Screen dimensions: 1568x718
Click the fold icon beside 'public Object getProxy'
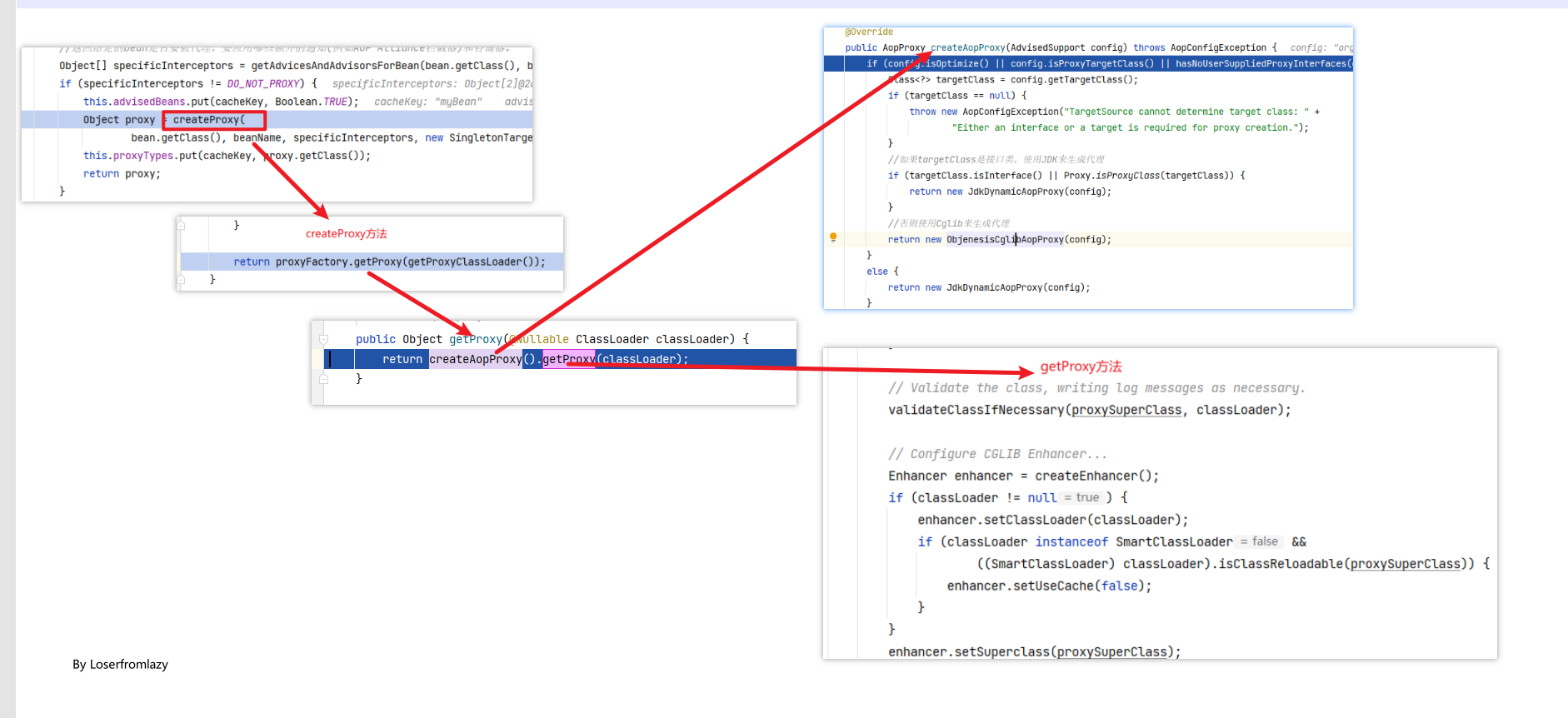coord(324,339)
